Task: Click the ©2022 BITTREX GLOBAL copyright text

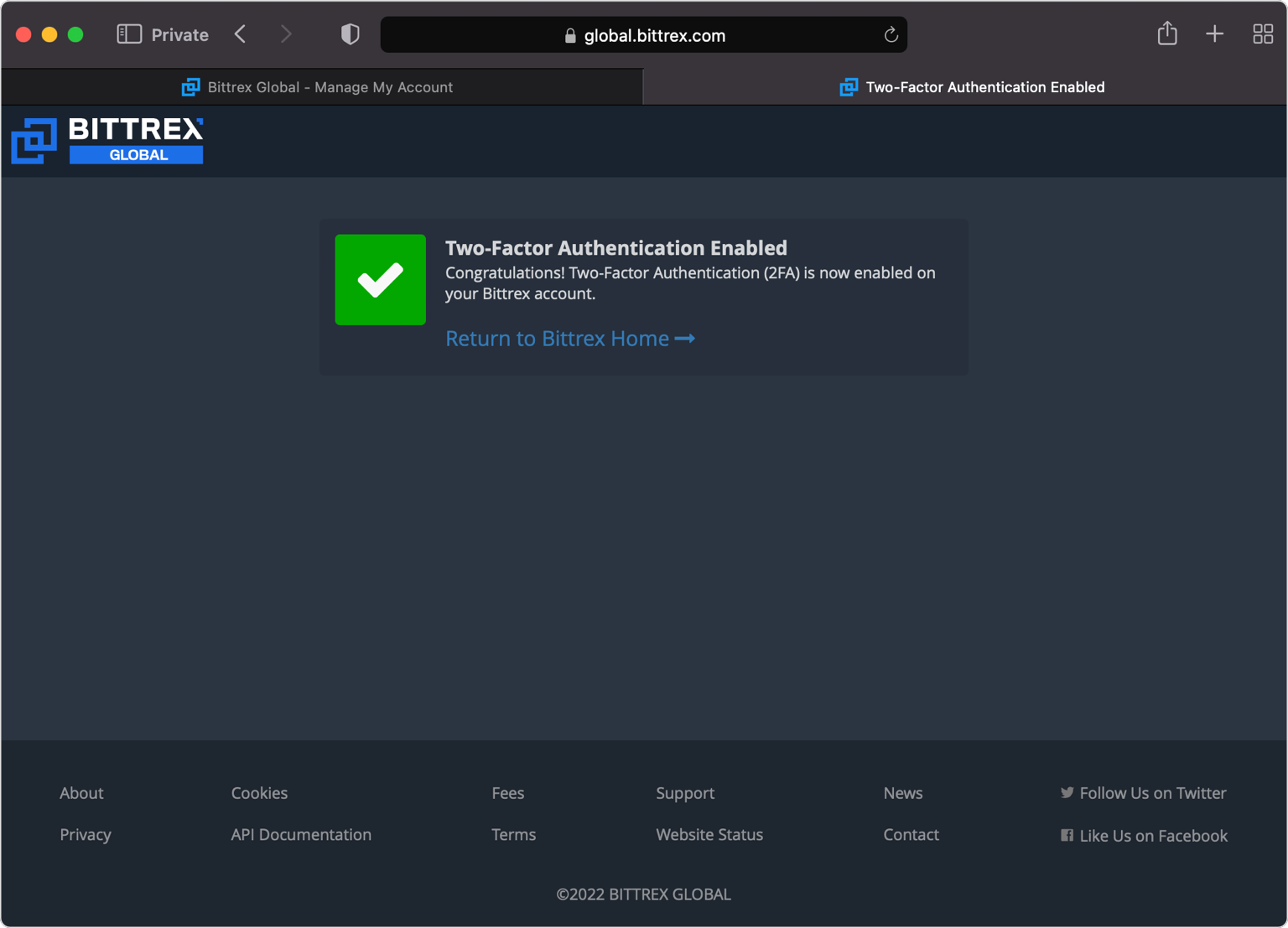Action: click(x=644, y=894)
